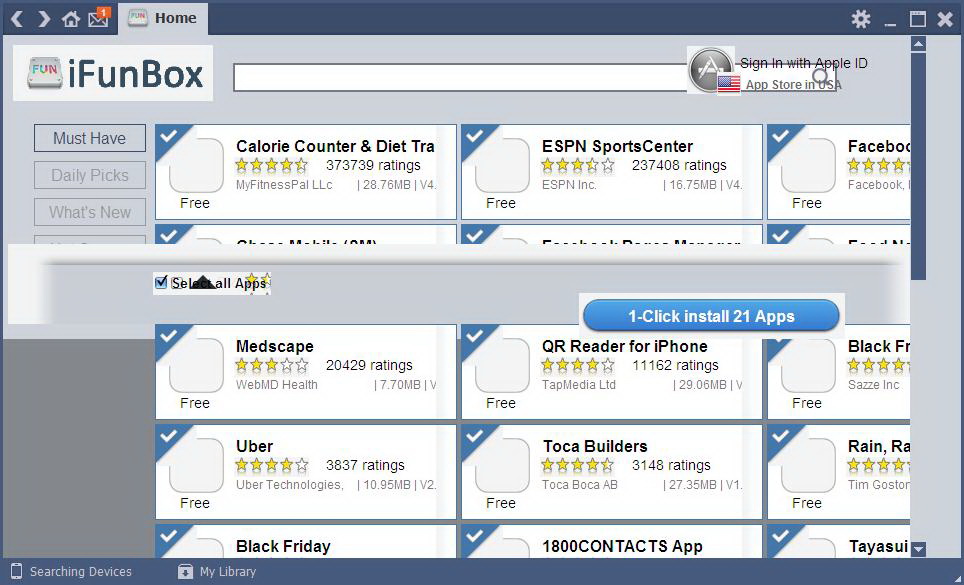Open the Toca Builders title
The height and width of the screenshot is (585, 964).
pyautogui.click(x=595, y=446)
